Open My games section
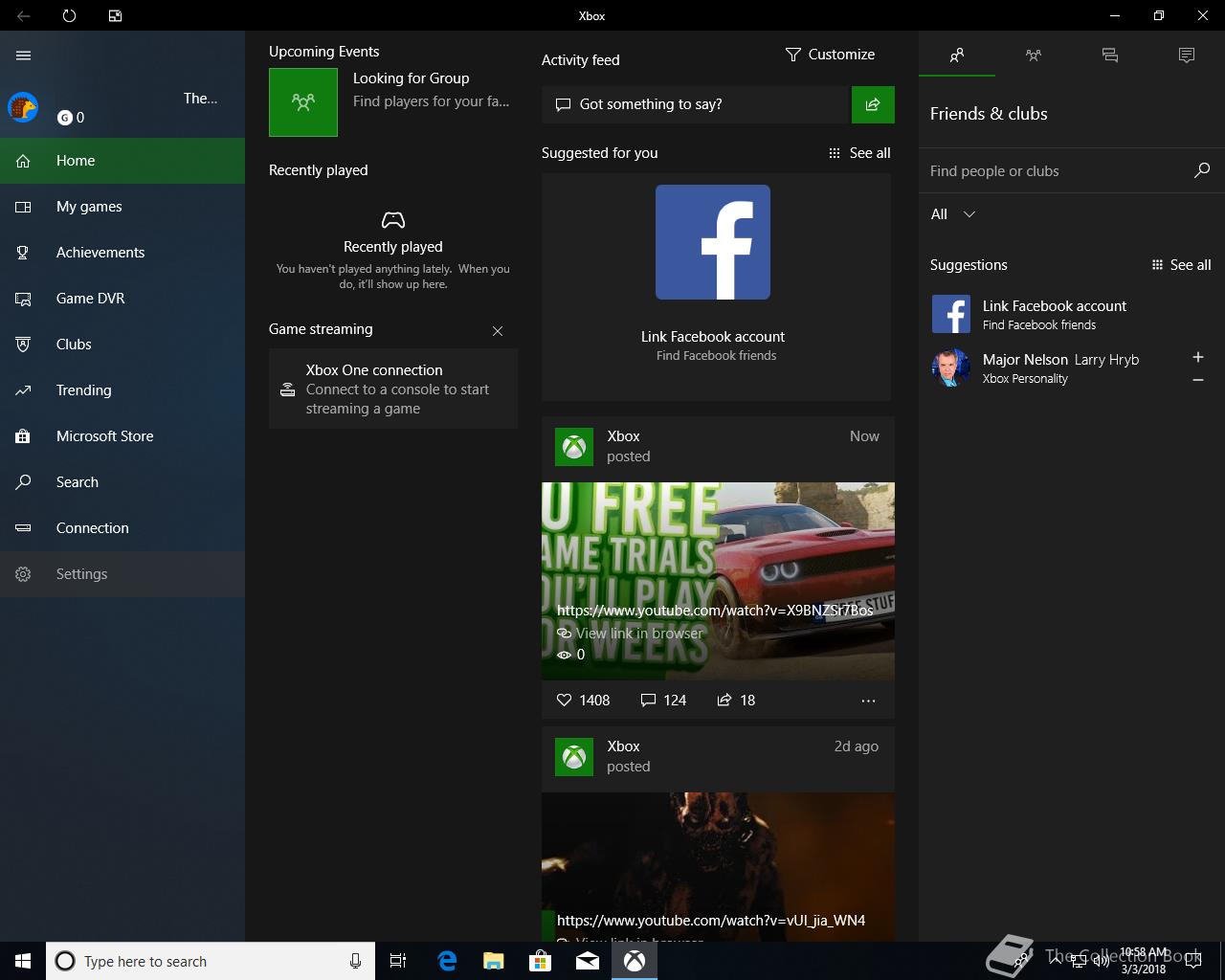This screenshot has width=1225, height=980. click(x=122, y=207)
